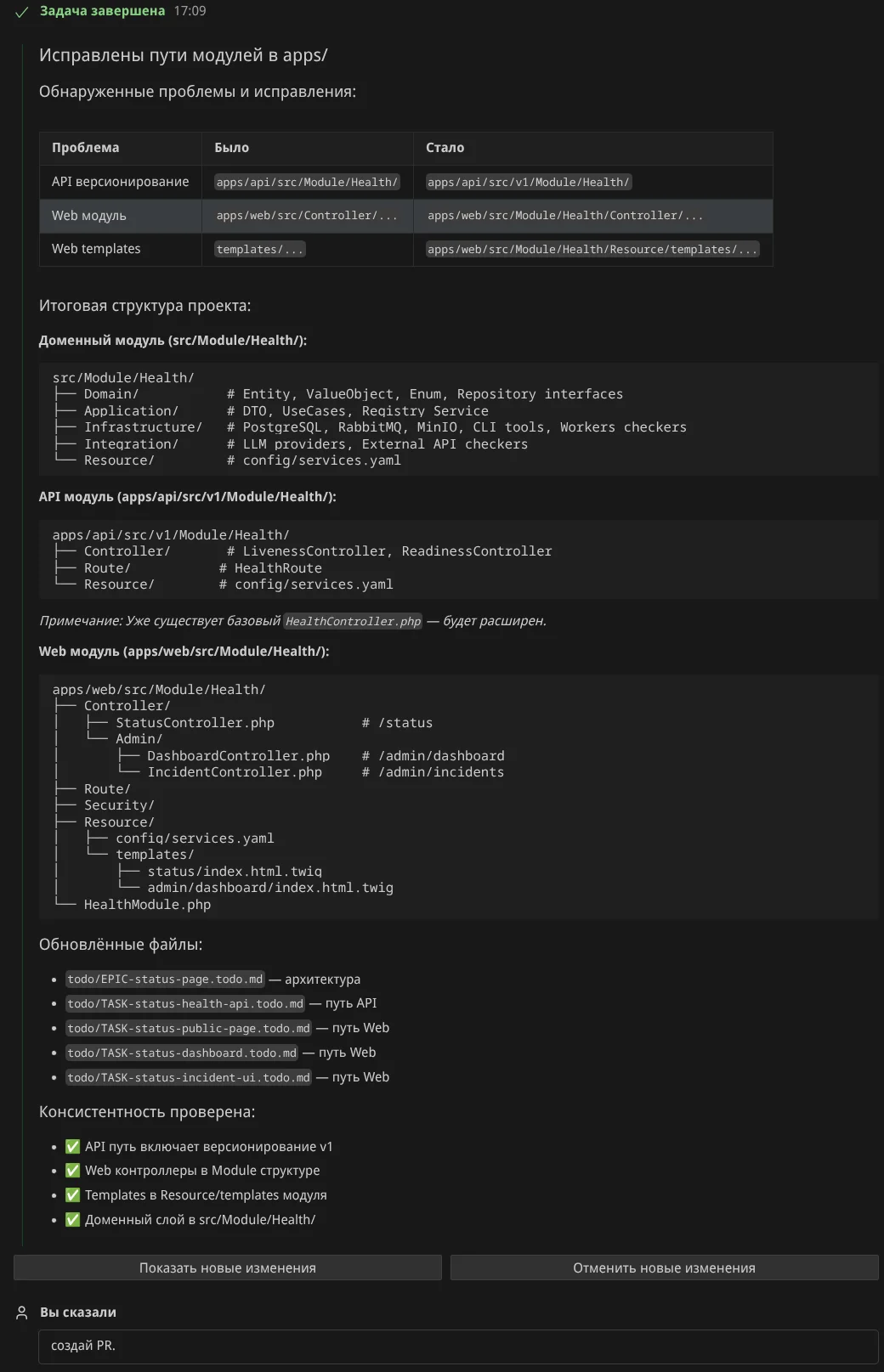Click the message field containing создай PR.
Viewport: 884px width, 1372px height.
457,1346
